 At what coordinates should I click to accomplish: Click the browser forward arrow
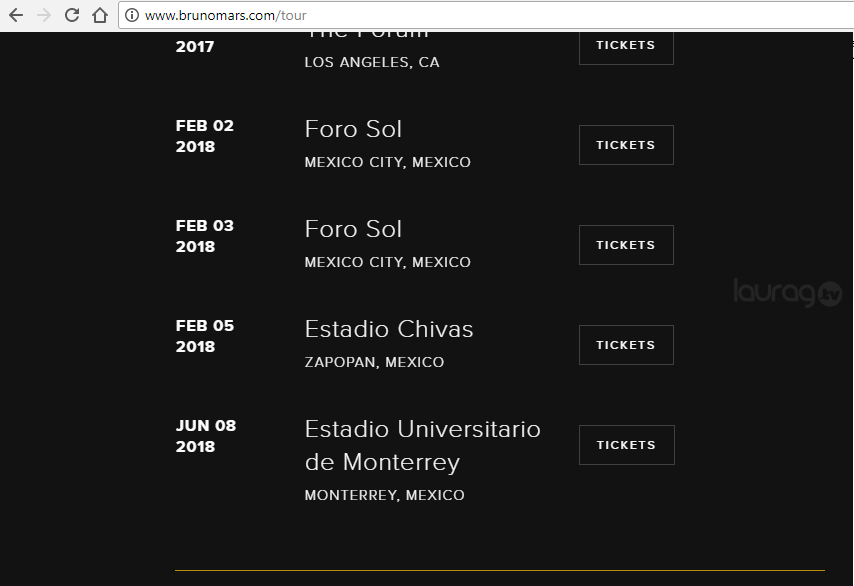44,15
